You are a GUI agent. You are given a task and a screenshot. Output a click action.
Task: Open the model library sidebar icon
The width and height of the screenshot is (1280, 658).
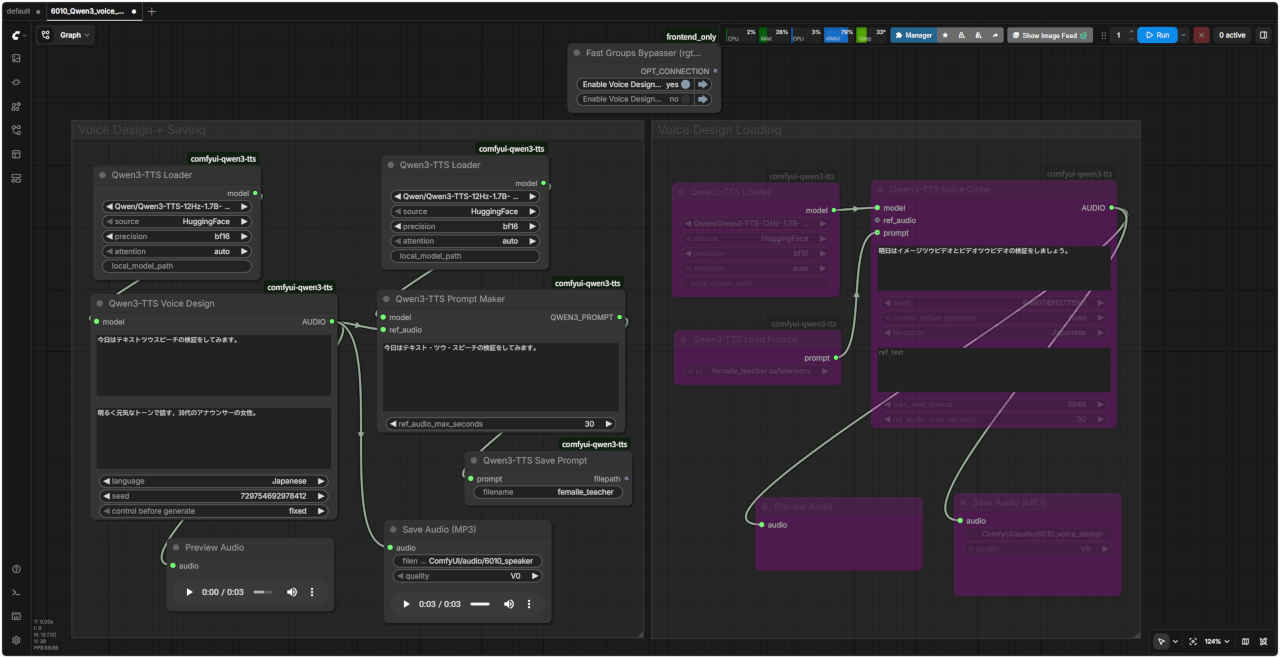click(x=16, y=106)
